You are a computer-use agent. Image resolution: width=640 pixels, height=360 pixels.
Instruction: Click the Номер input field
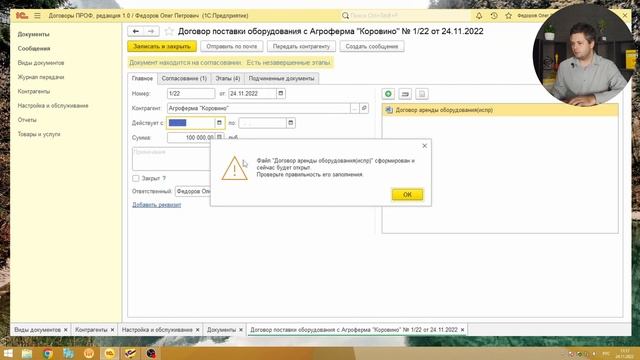(x=191, y=93)
